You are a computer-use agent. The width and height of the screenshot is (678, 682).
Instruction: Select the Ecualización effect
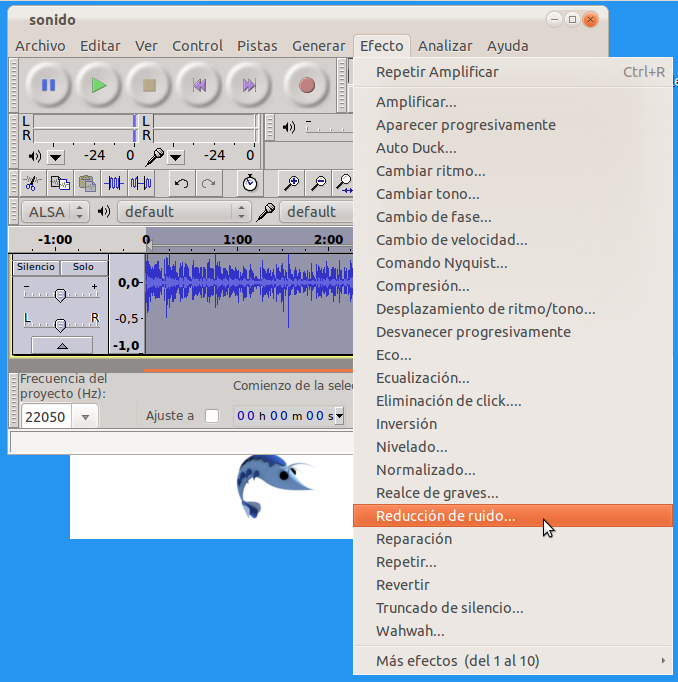(x=513, y=378)
